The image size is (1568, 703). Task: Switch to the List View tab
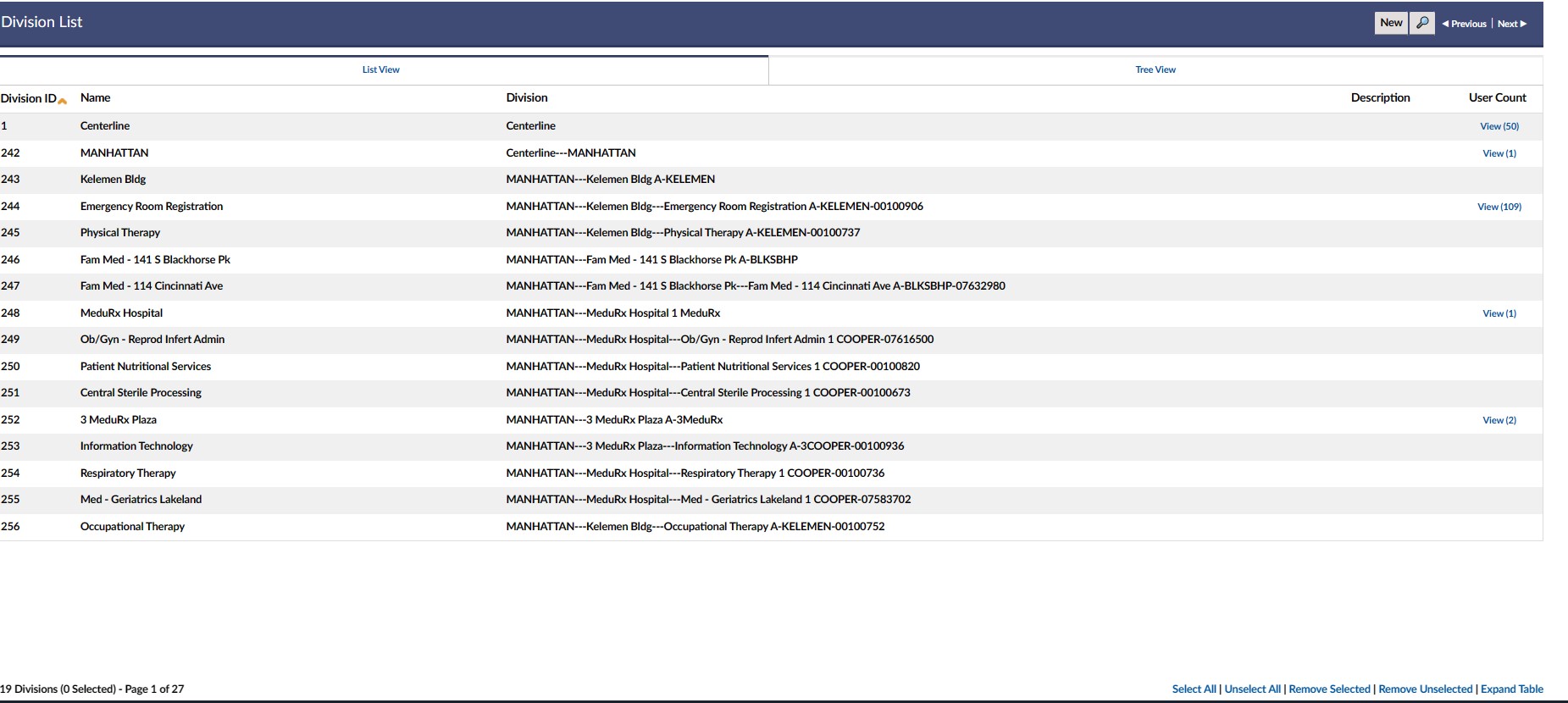coord(380,69)
